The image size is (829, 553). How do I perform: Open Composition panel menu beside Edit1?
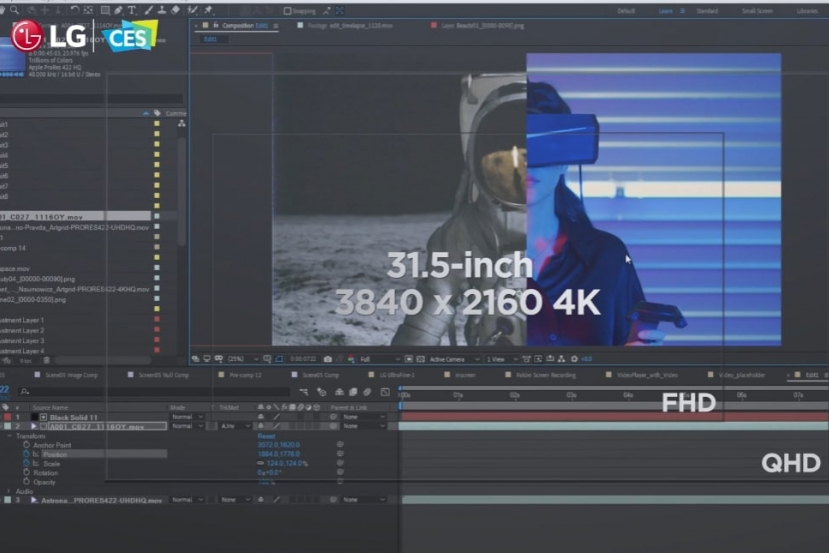point(275,25)
